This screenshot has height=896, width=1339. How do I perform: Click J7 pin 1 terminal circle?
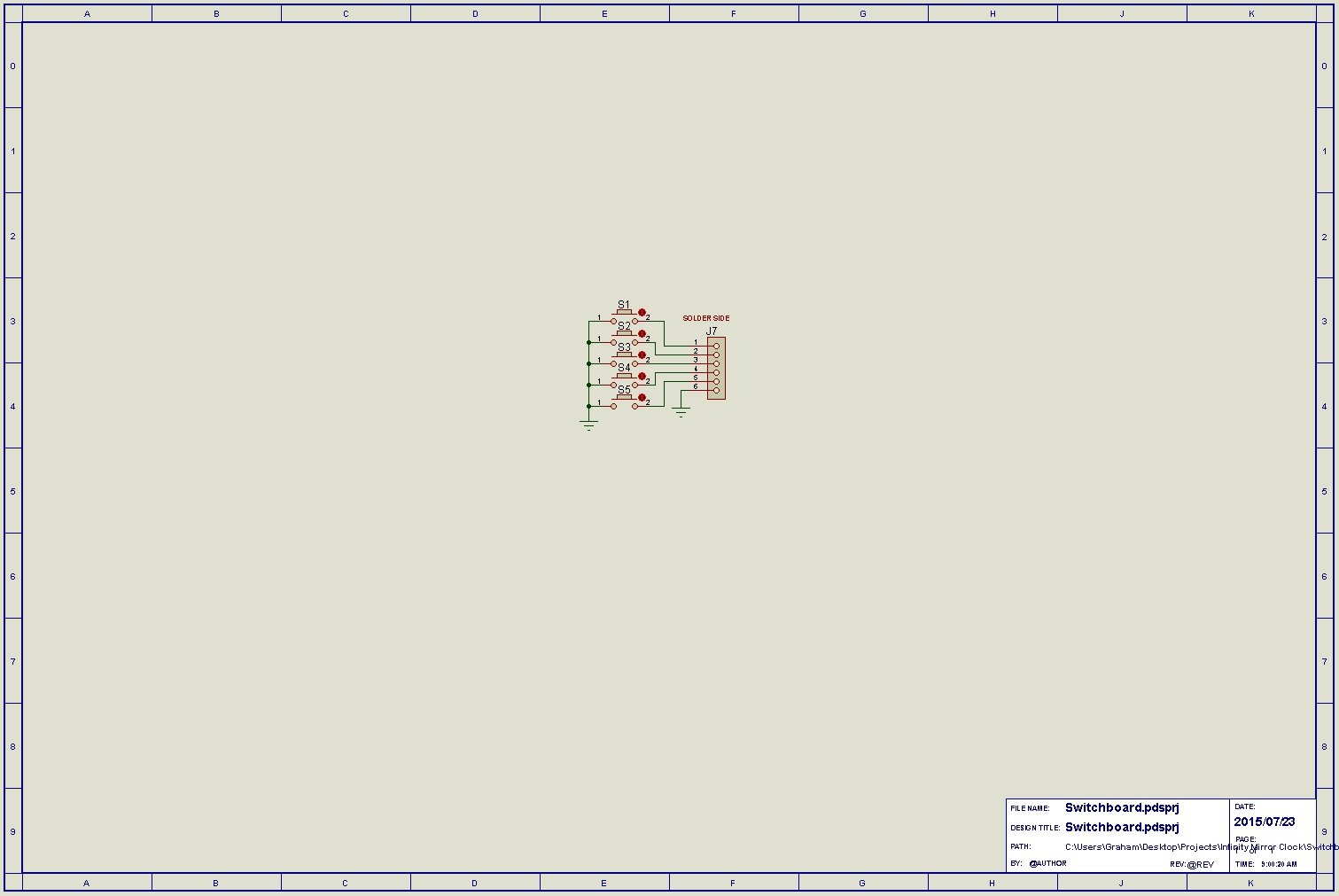point(716,346)
